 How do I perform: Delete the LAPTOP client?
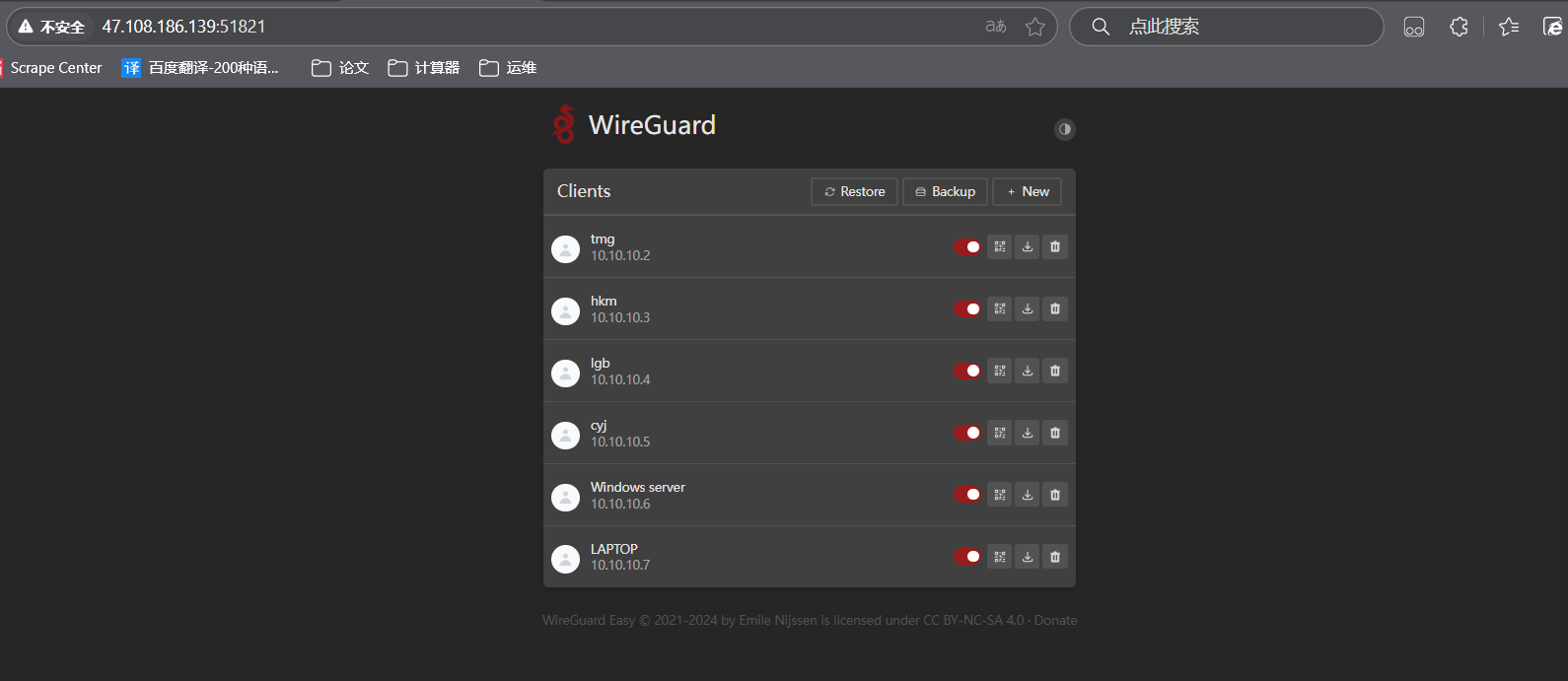click(1055, 557)
